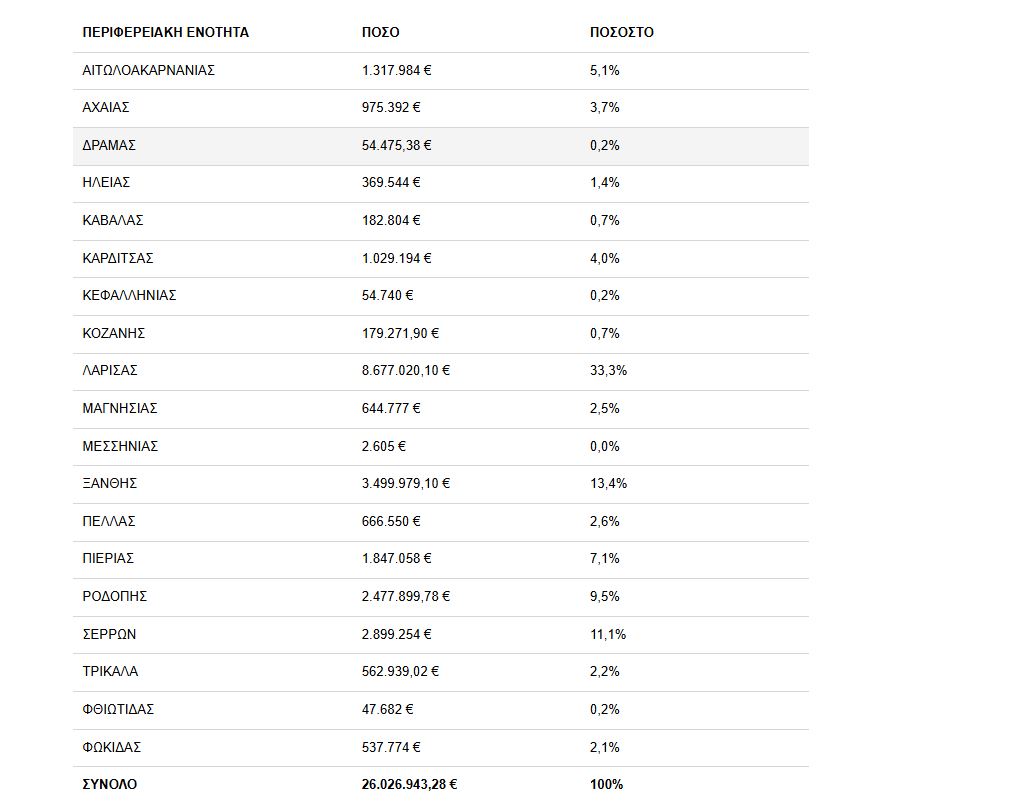
Task: Click the ΑΧΑΙΑΣ amount 975.392 €
Action: [391, 107]
